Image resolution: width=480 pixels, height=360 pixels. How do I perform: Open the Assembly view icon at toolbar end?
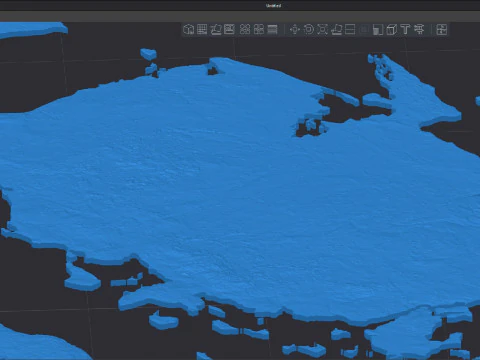pos(442,29)
